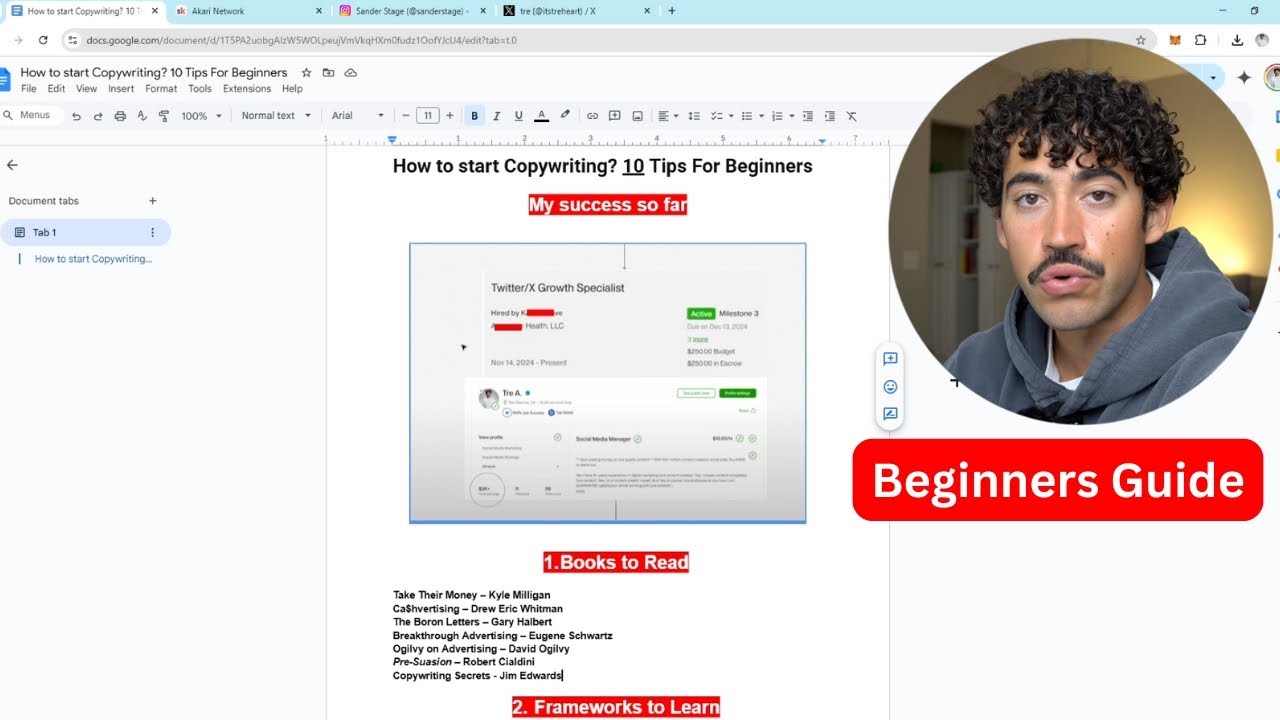Click the Google Docs home icon
The width and height of the screenshot is (1280, 720).
(x=4, y=78)
